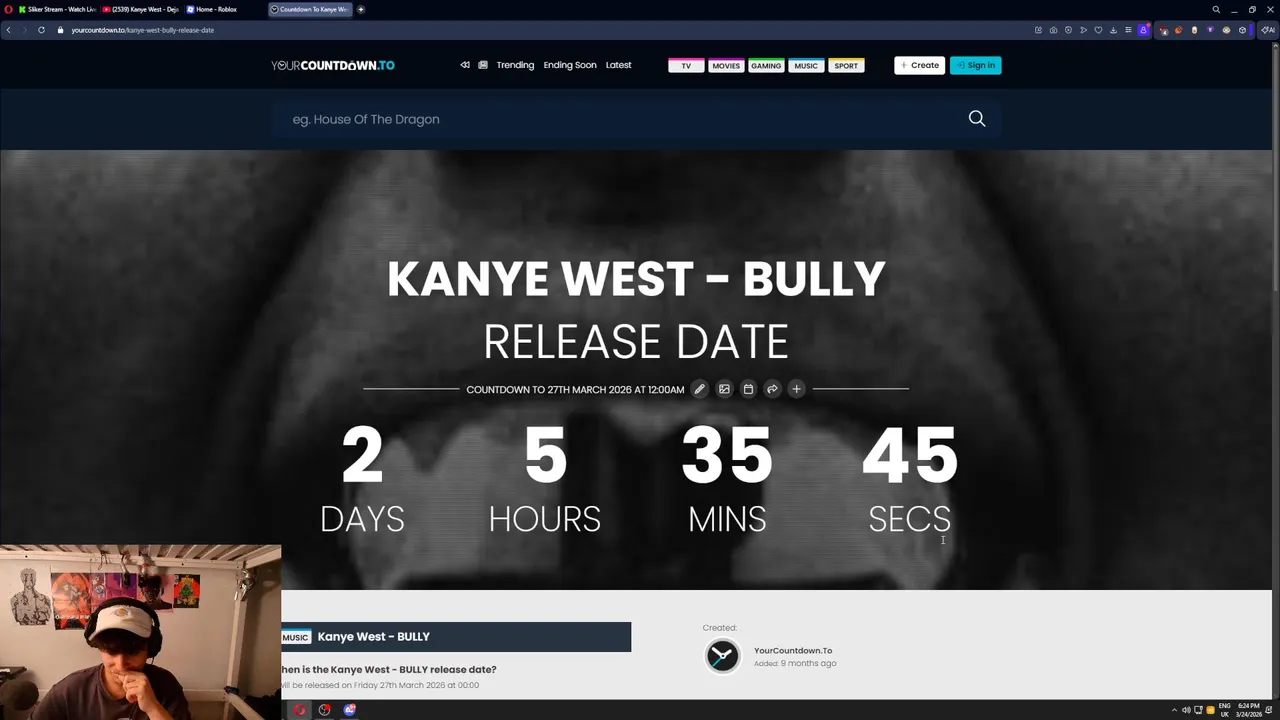This screenshot has width=1280, height=720.
Task: Click the plus icon beside countdown date
Action: click(796, 389)
